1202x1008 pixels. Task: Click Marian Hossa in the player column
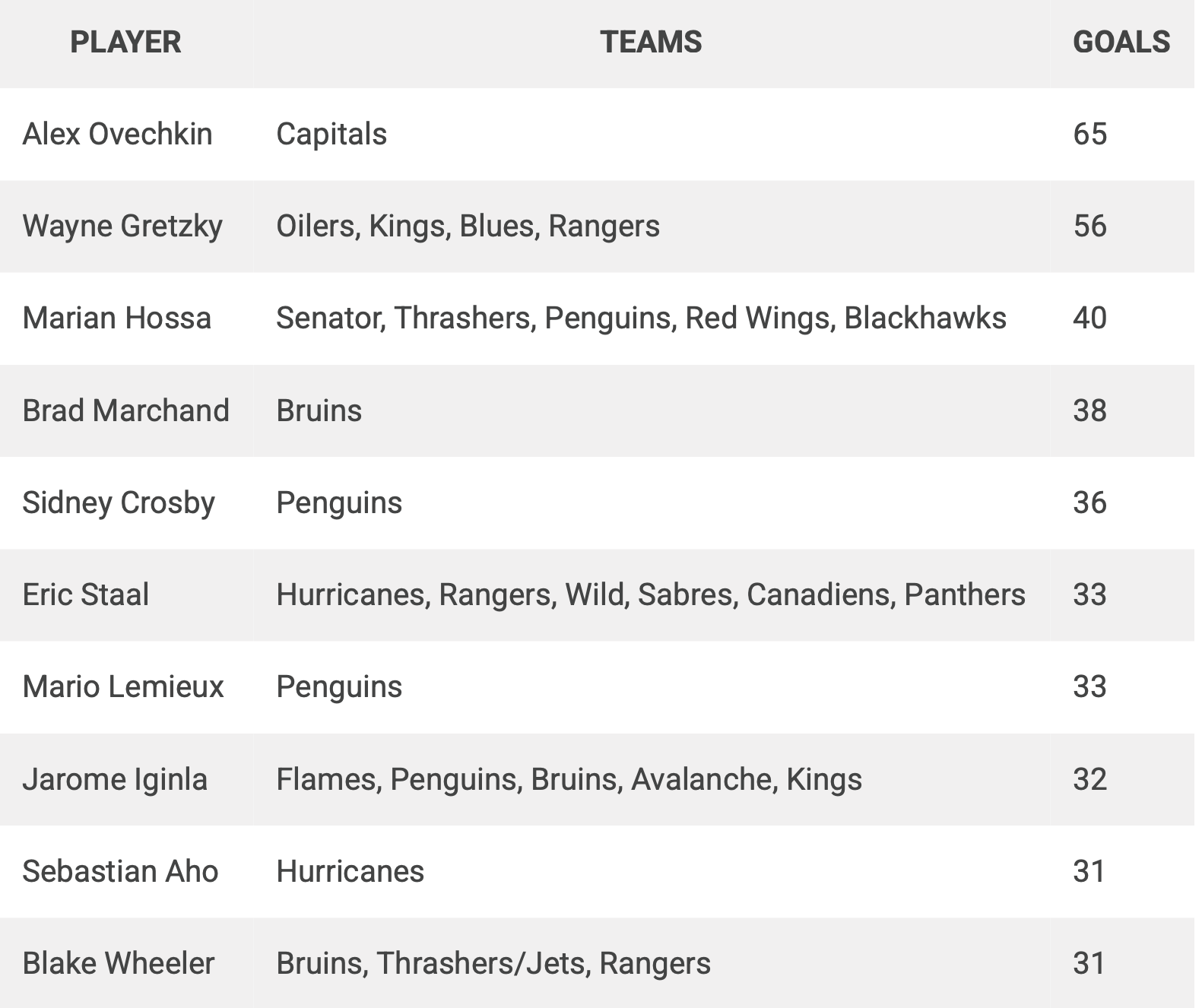click(x=117, y=318)
